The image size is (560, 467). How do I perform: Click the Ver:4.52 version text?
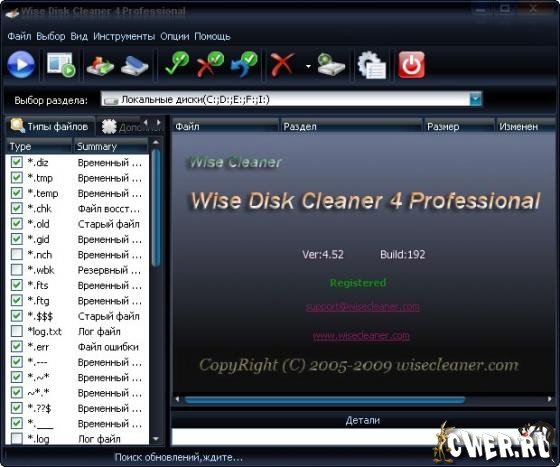click(323, 254)
